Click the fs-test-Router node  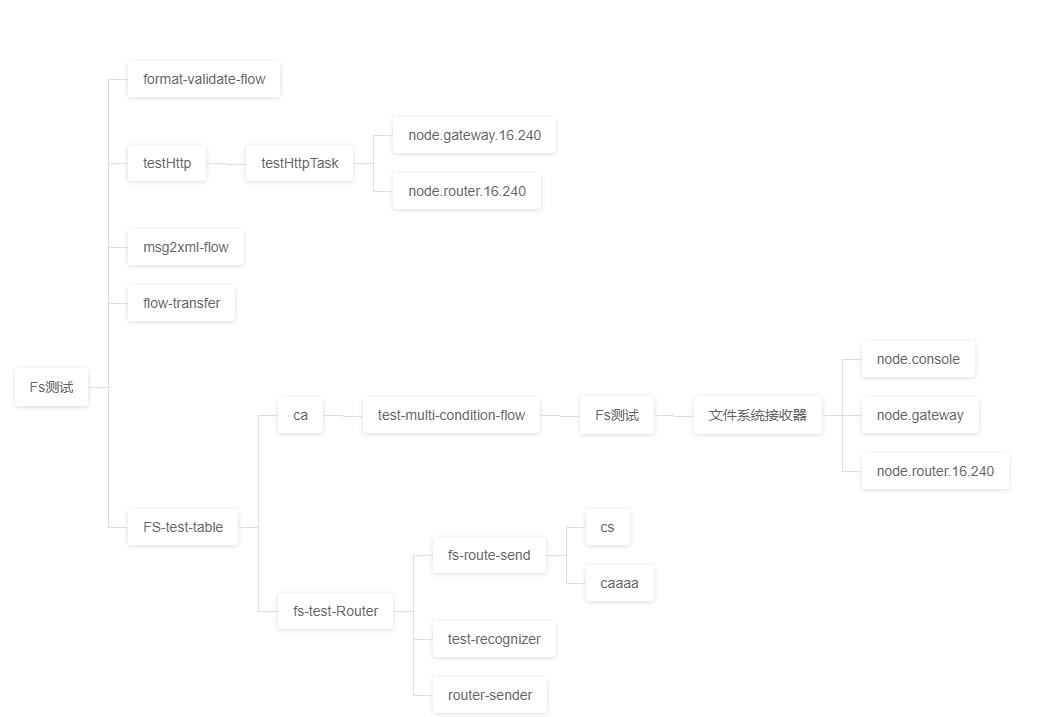coord(335,611)
